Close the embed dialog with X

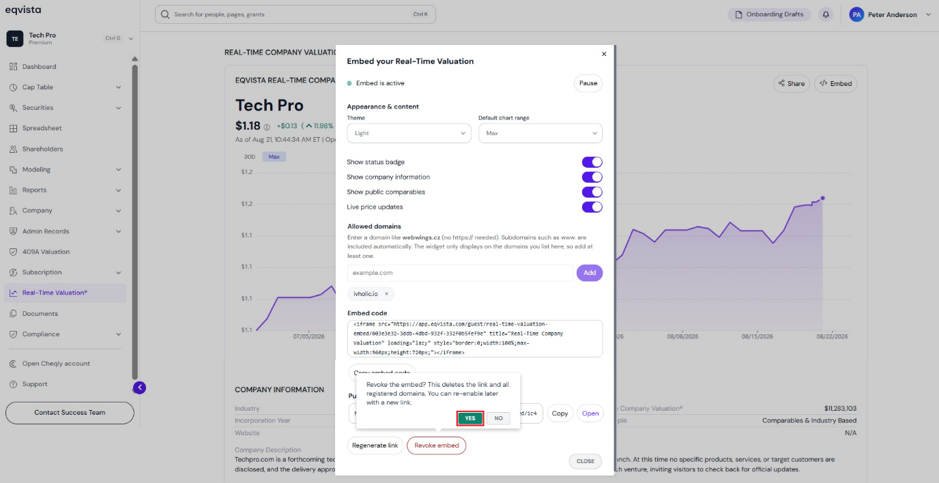[604, 54]
